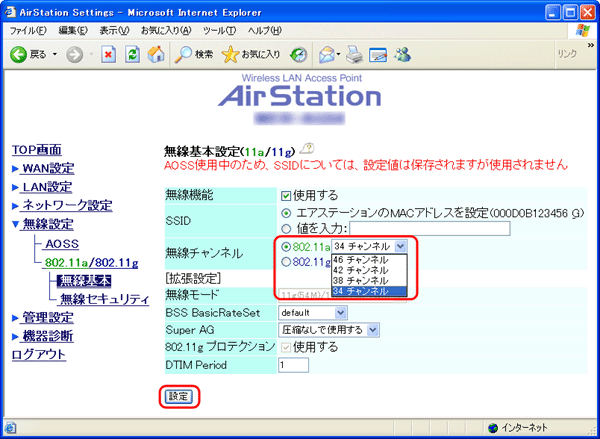Click the 設定 apply button

179,397
